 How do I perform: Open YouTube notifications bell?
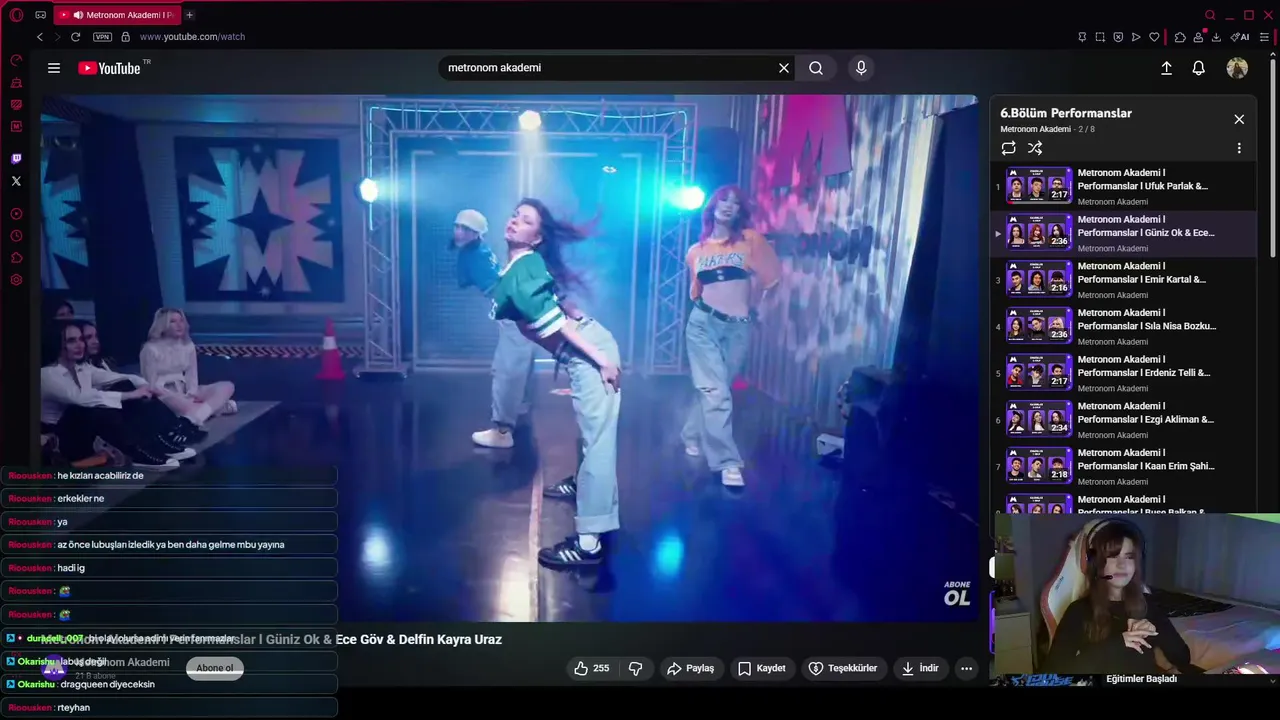tap(1198, 68)
